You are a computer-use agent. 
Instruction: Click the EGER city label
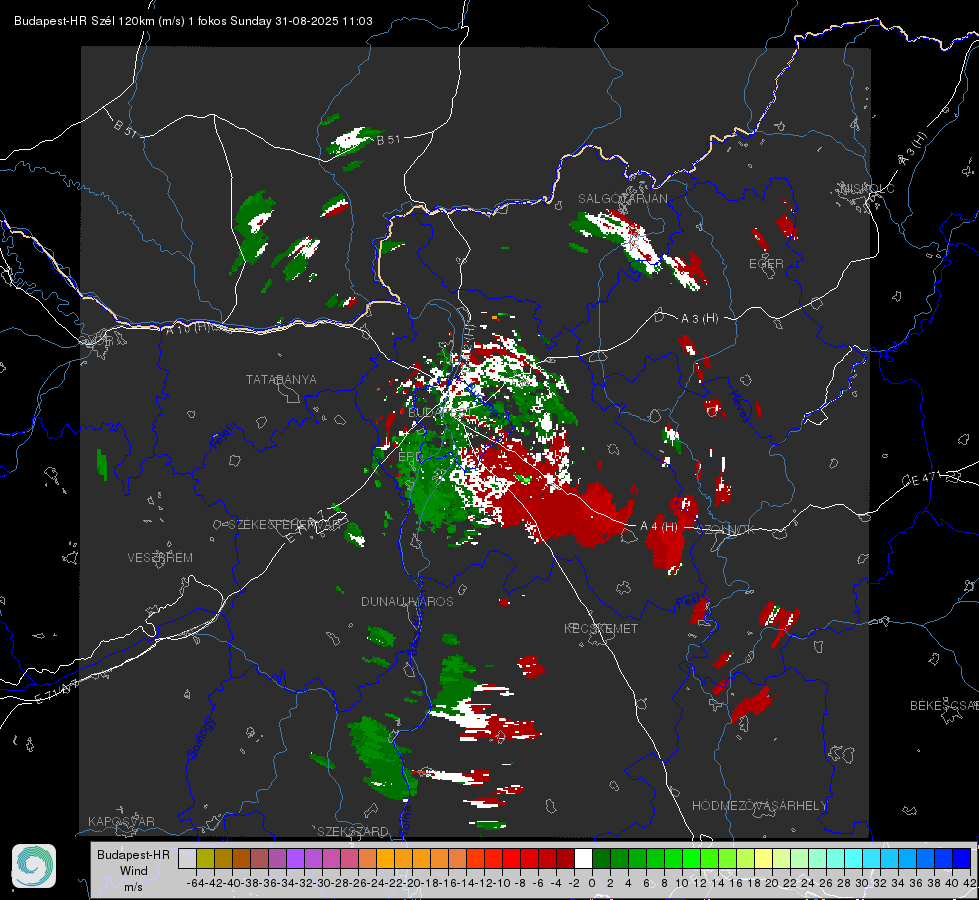(766, 264)
